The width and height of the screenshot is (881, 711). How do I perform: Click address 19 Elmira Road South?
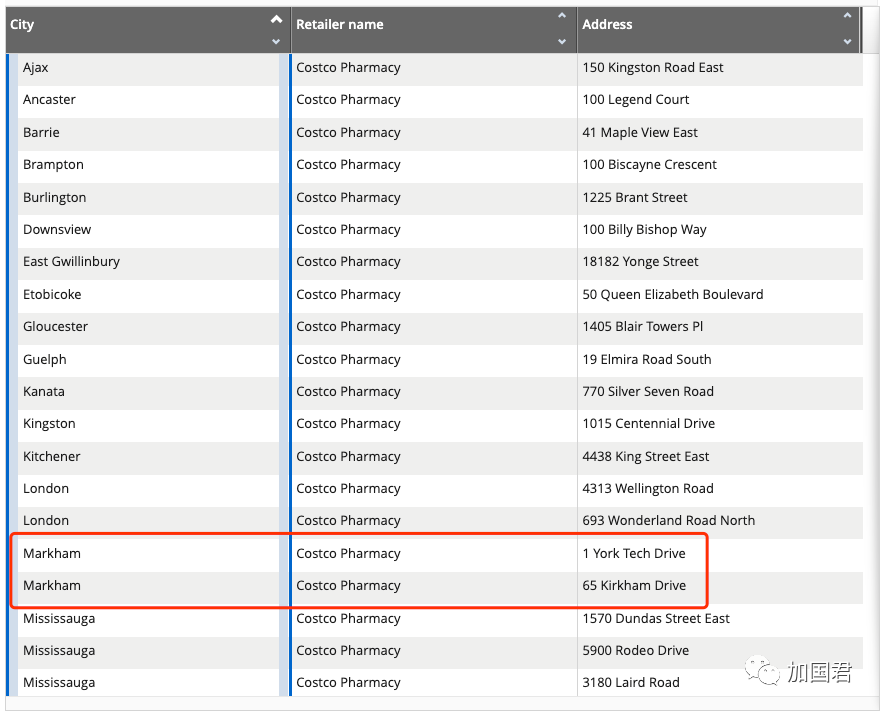647,359
